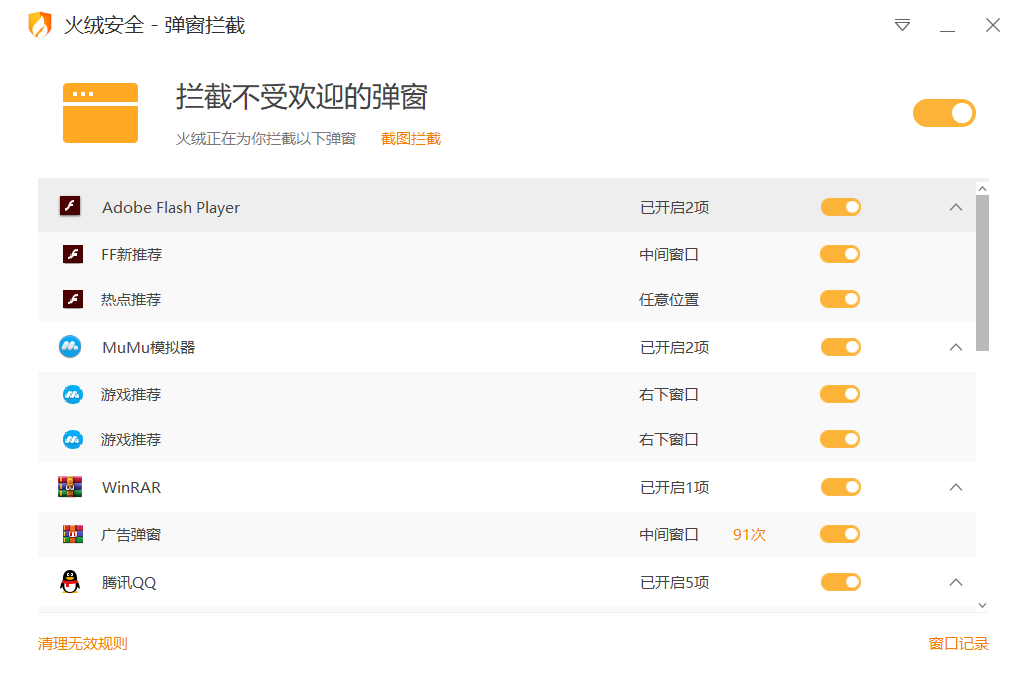Click 清理无效规则 link
This screenshot has width=1027, height=675.
pos(83,644)
